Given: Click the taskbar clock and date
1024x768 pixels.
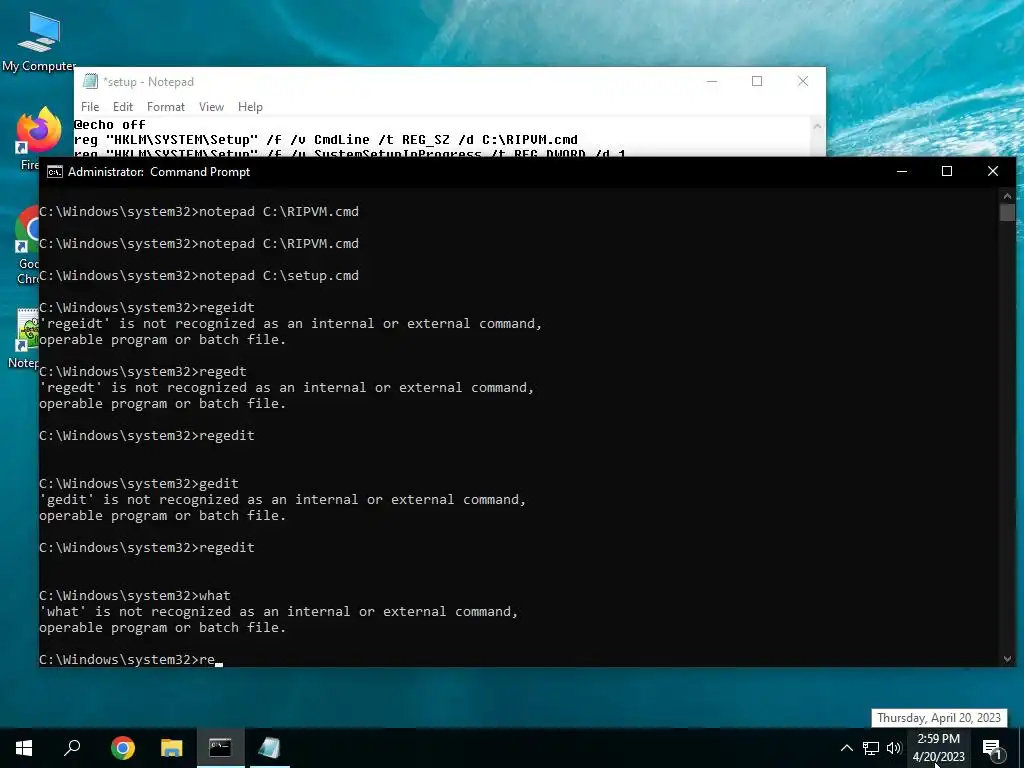Looking at the screenshot, I should pyautogui.click(x=938, y=748).
